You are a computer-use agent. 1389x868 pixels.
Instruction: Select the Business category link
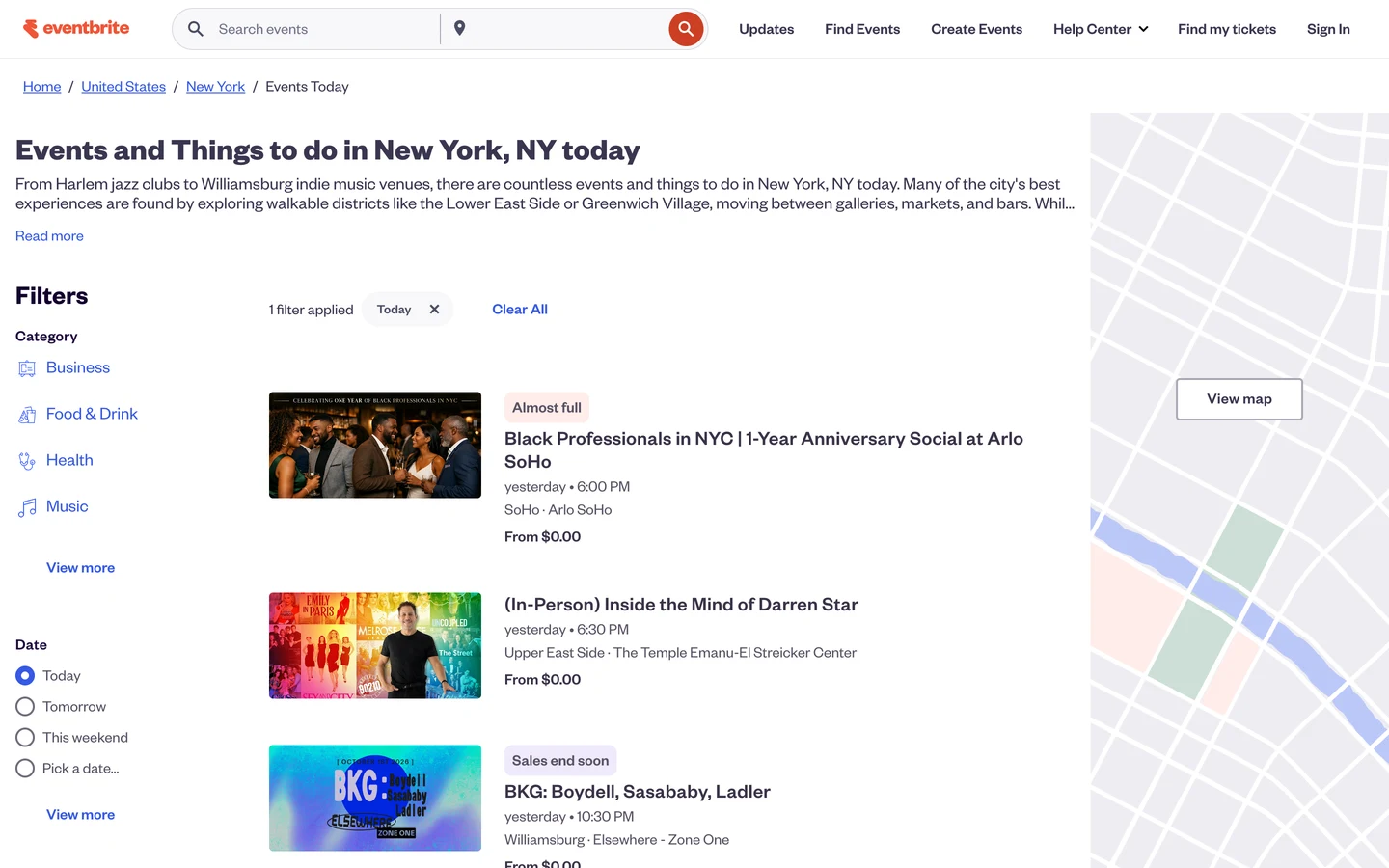pyautogui.click(x=78, y=368)
